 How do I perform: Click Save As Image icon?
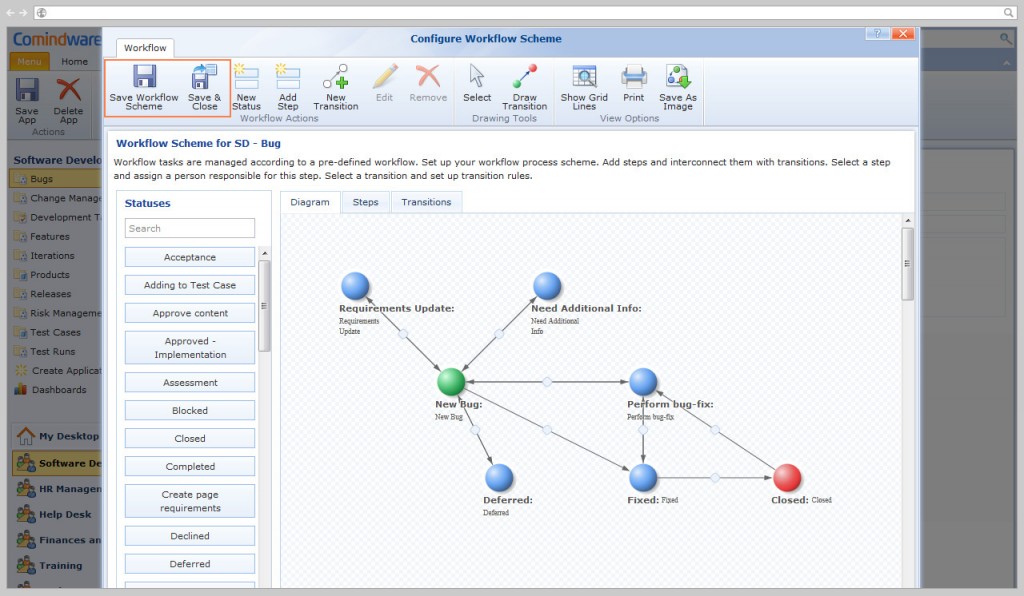(678, 76)
